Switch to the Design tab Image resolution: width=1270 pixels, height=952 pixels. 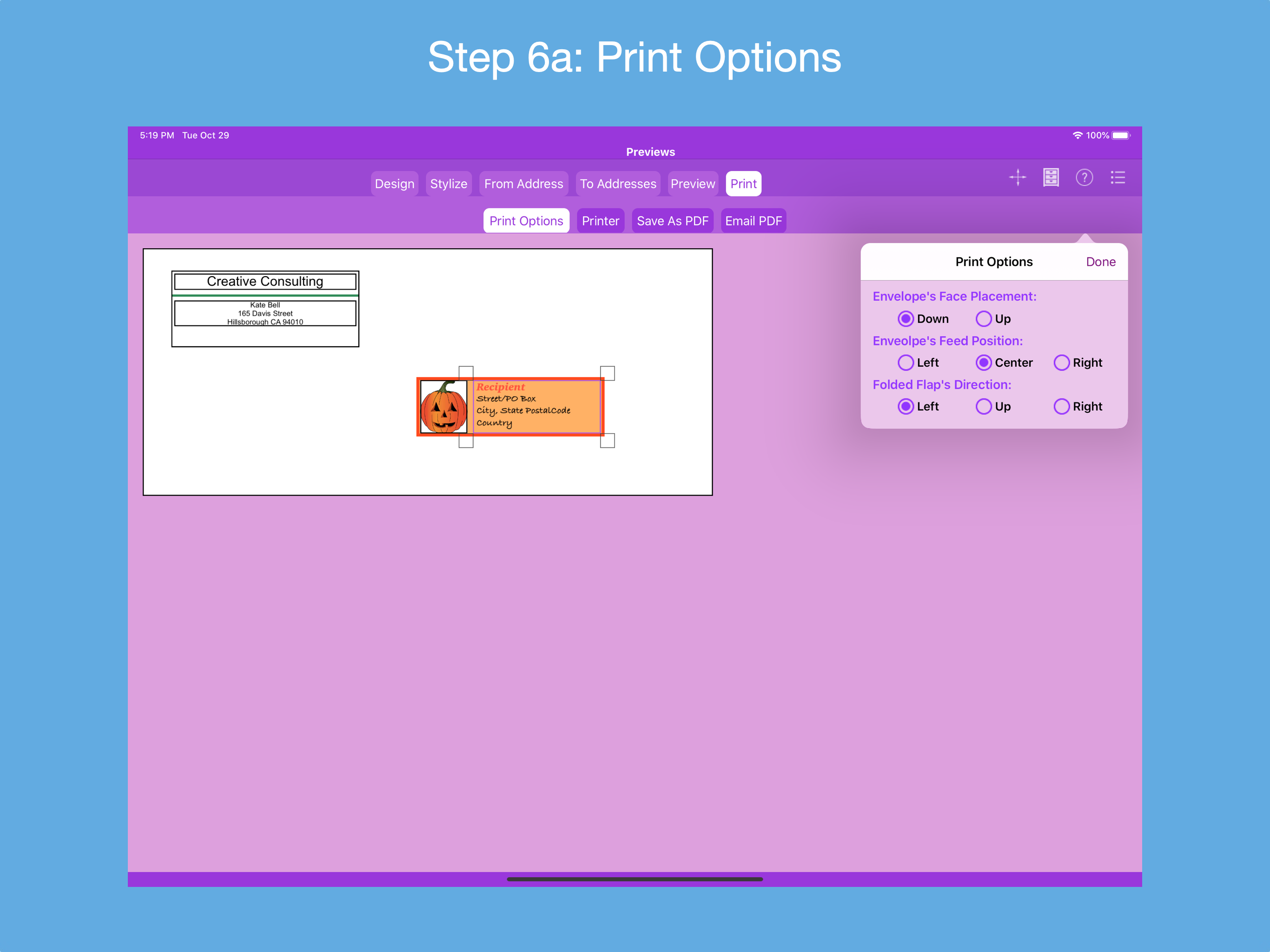coord(395,184)
